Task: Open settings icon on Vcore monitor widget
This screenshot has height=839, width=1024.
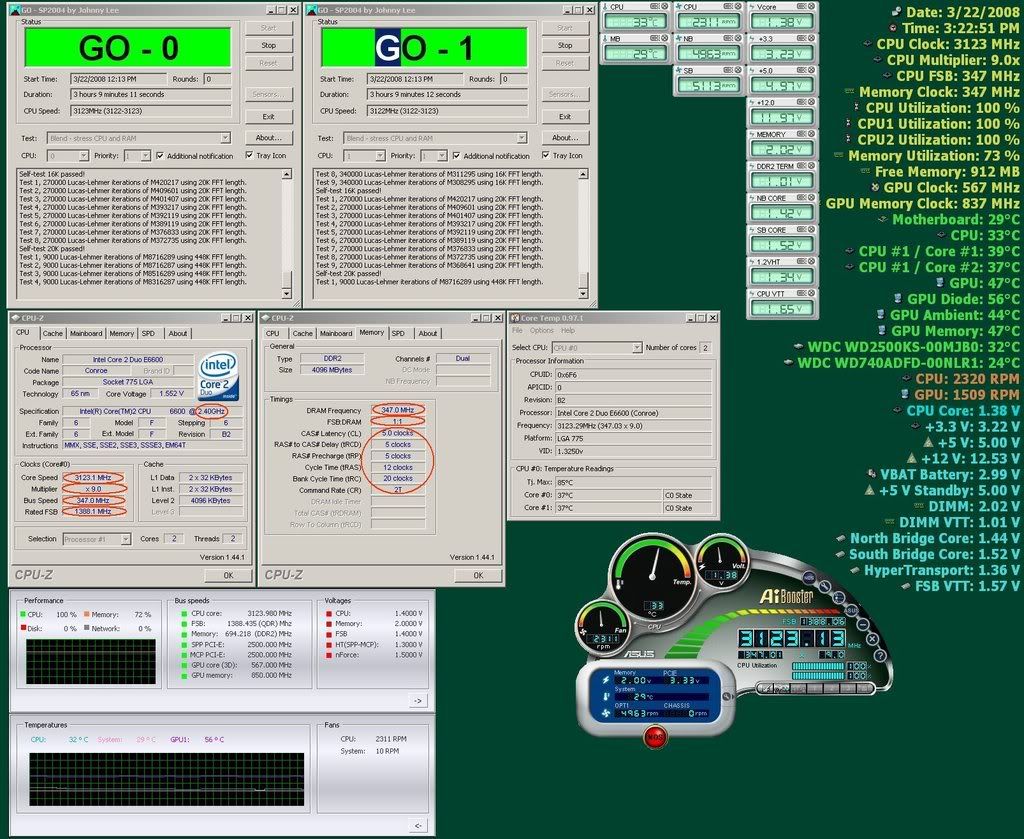Action: pos(801,6)
